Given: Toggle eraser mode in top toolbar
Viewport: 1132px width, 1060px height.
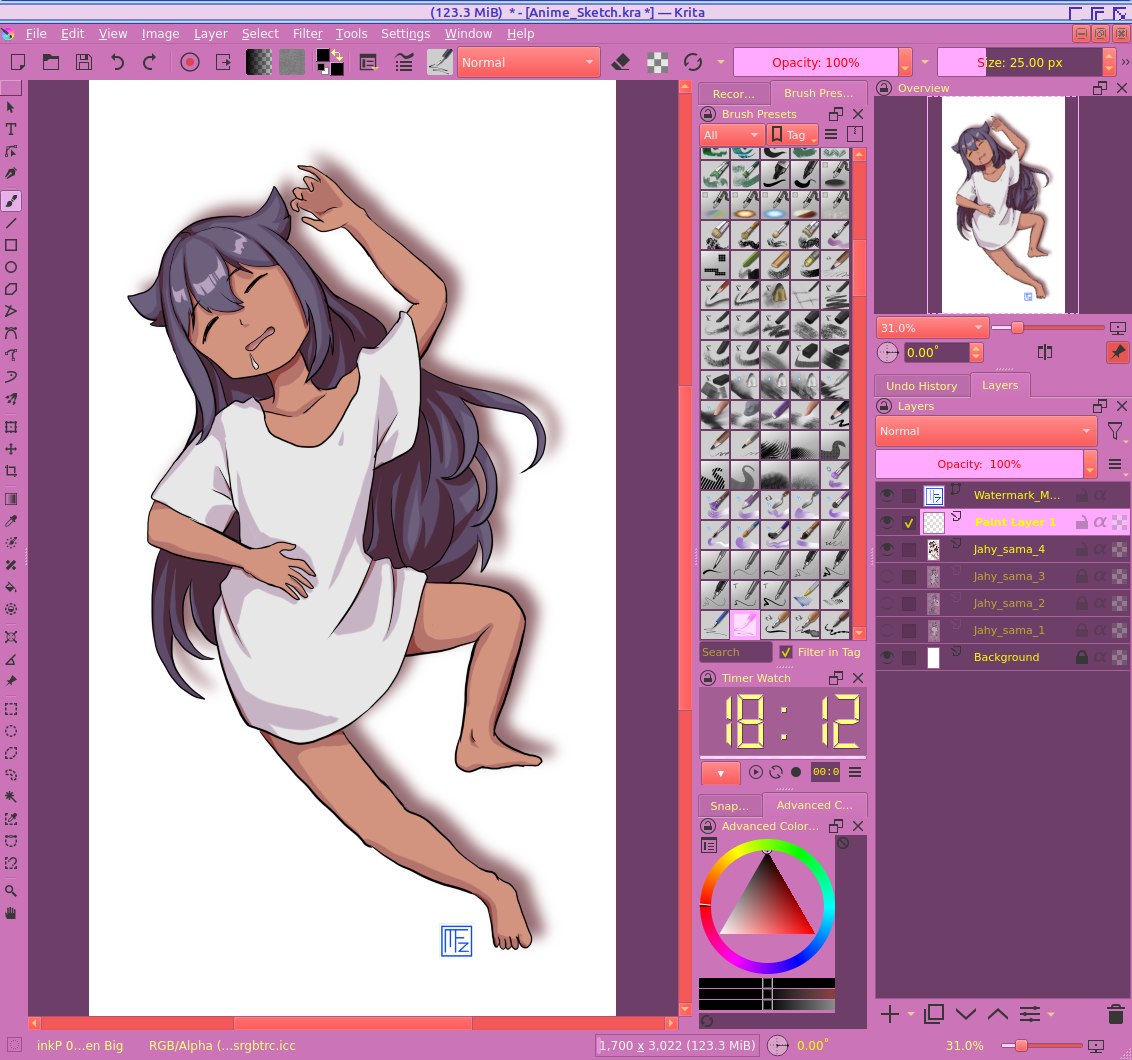Looking at the screenshot, I should pyautogui.click(x=620, y=62).
